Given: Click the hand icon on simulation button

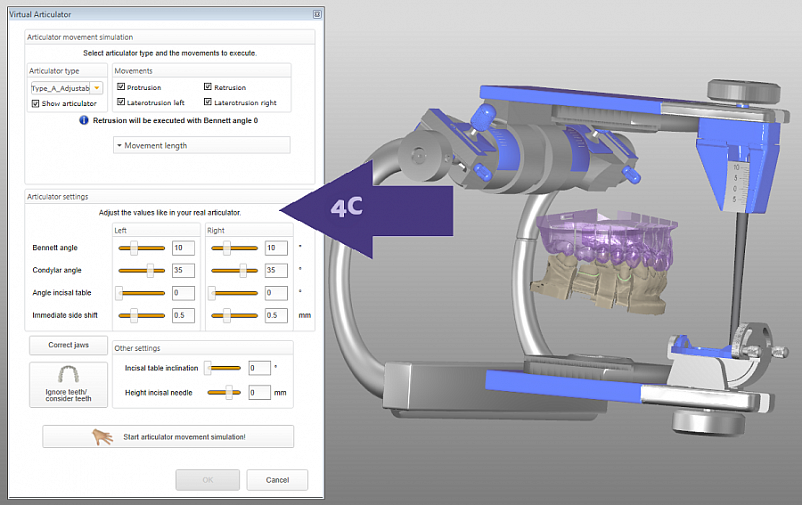Looking at the screenshot, I should tap(102, 436).
